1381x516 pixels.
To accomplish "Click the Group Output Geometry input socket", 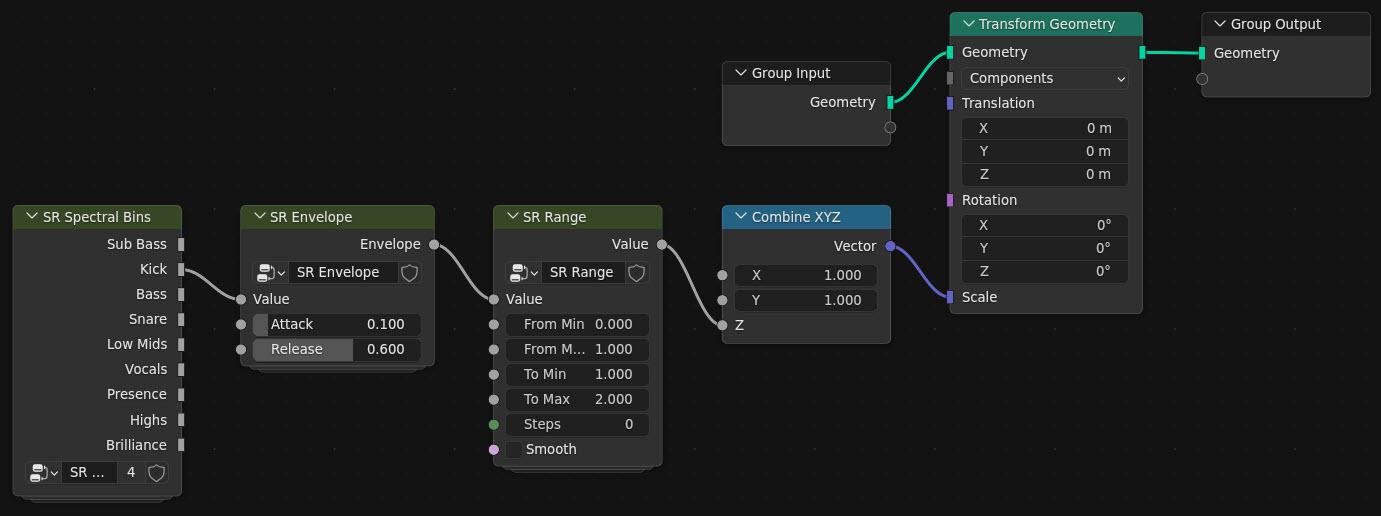I will click(x=1202, y=53).
